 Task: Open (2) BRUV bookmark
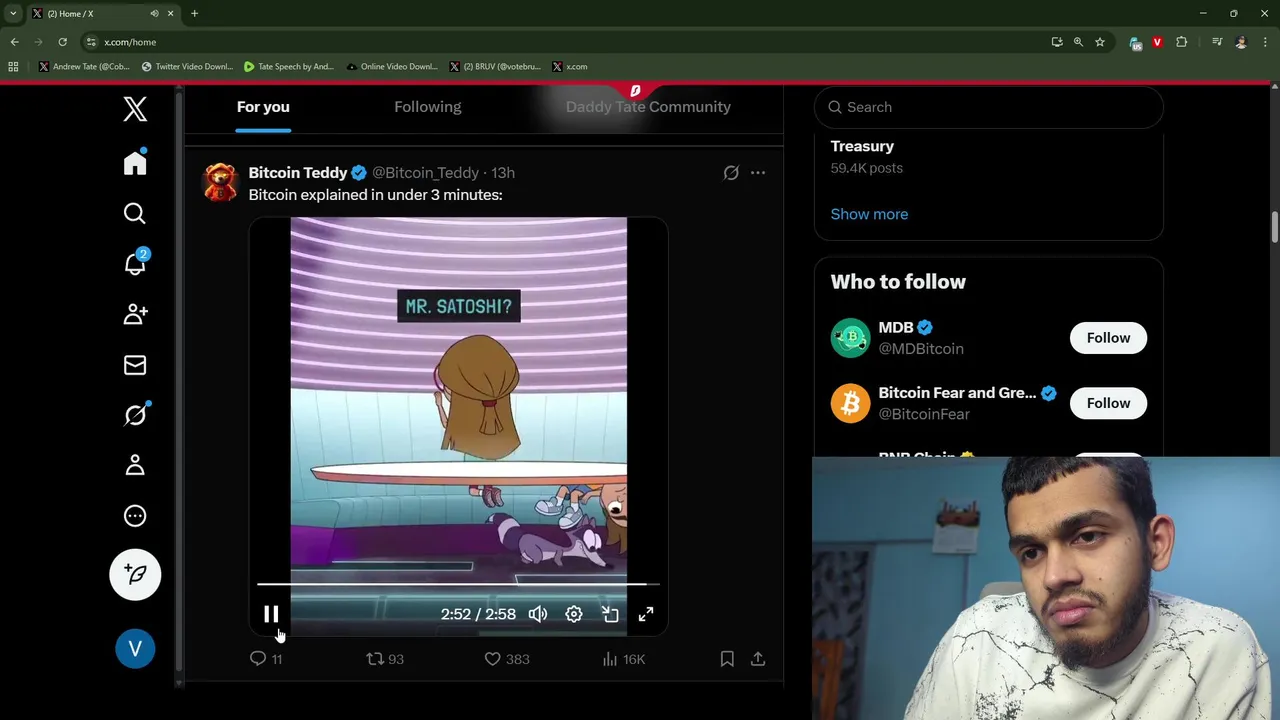[x=495, y=67]
